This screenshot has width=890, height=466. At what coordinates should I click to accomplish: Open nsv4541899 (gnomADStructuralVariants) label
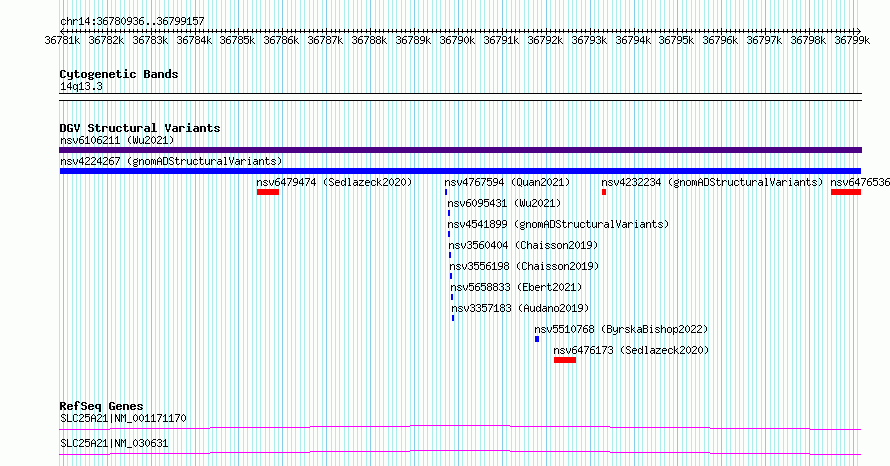[x=558, y=224]
